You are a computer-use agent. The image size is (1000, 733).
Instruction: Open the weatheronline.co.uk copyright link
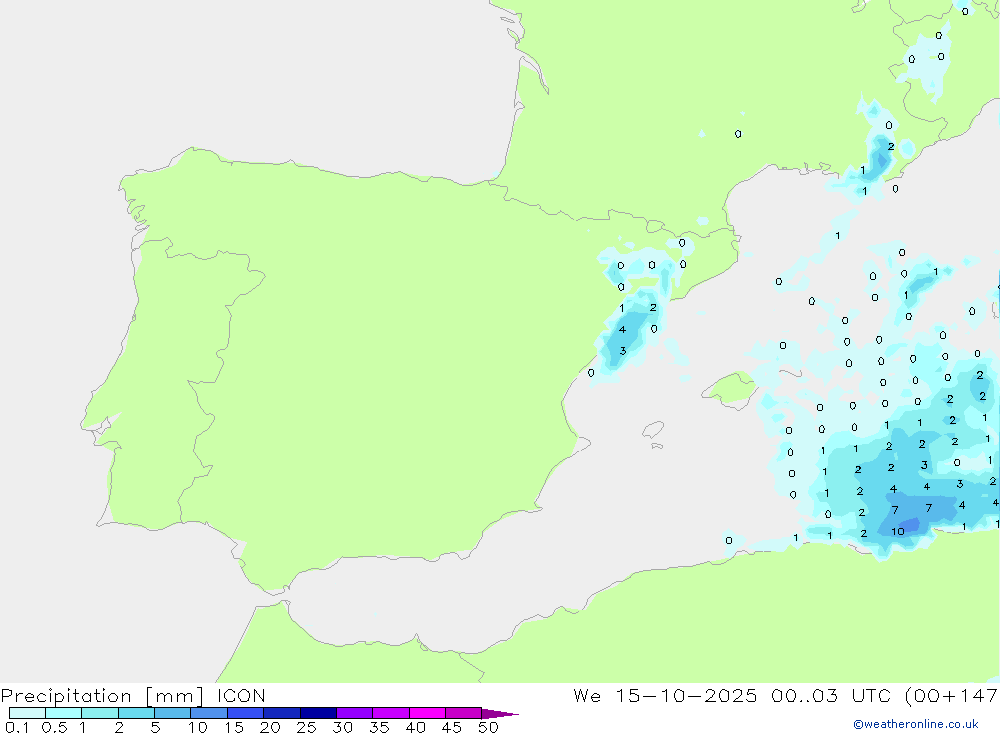click(x=916, y=724)
